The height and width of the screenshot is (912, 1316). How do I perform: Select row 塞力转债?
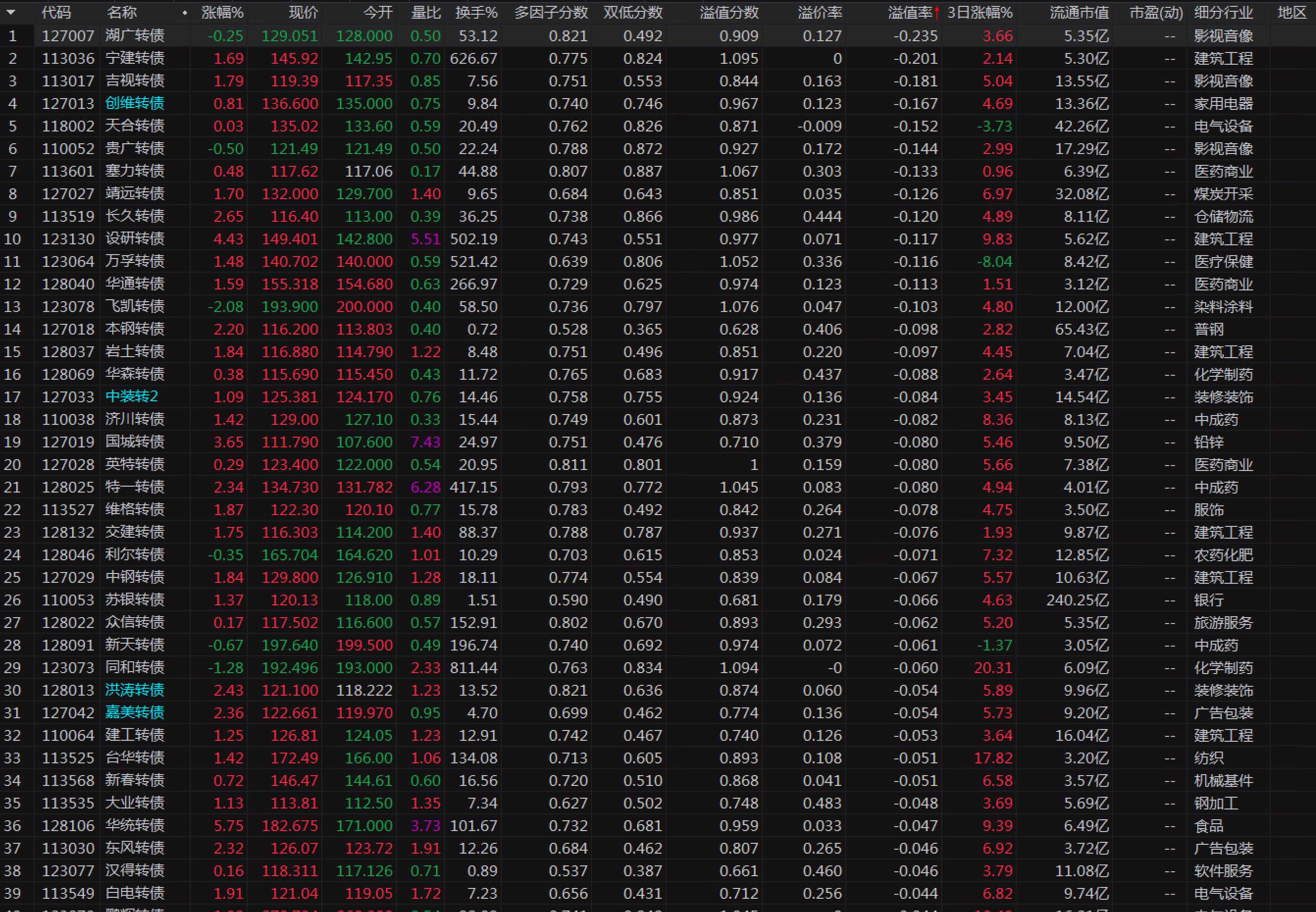pos(658,171)
